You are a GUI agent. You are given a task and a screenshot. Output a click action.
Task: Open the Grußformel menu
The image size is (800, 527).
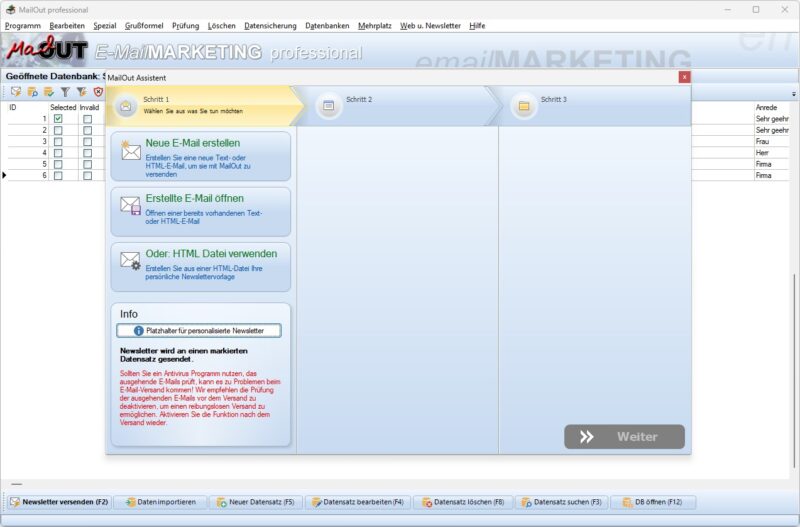pos(144,26)
